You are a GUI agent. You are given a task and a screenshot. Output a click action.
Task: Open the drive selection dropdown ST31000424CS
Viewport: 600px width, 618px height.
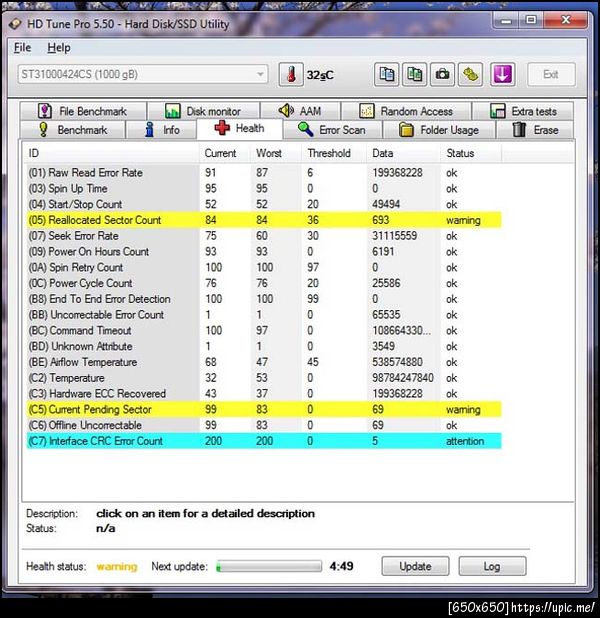point(143,74)
